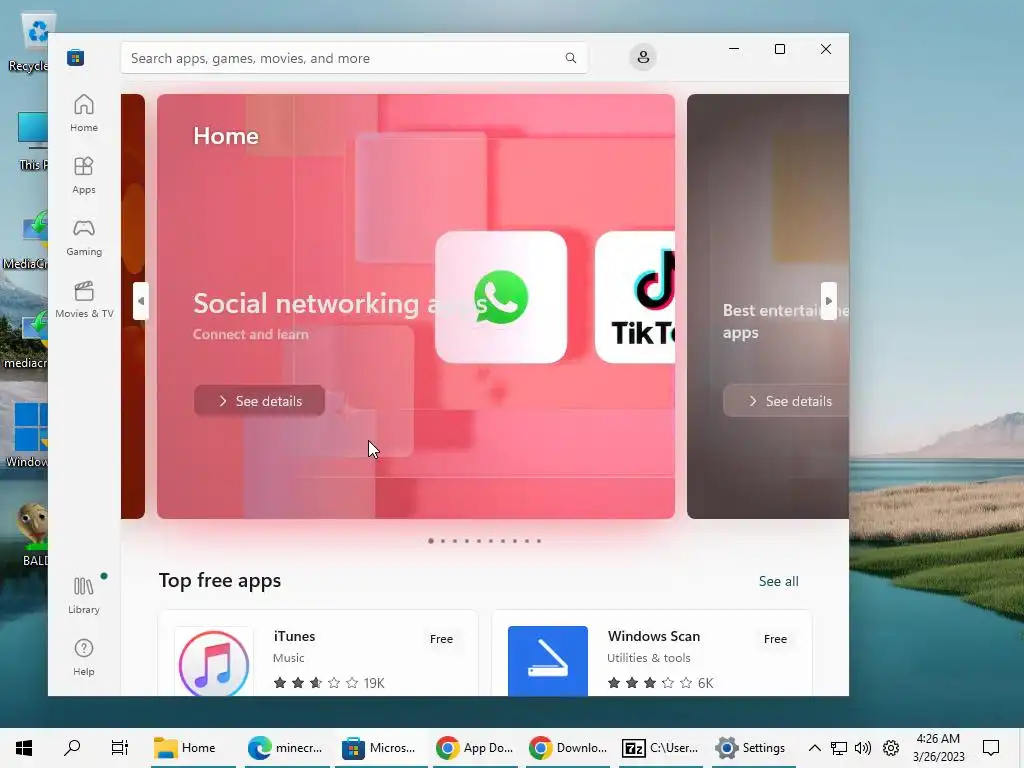Click the gear icon in system tray

891,748
